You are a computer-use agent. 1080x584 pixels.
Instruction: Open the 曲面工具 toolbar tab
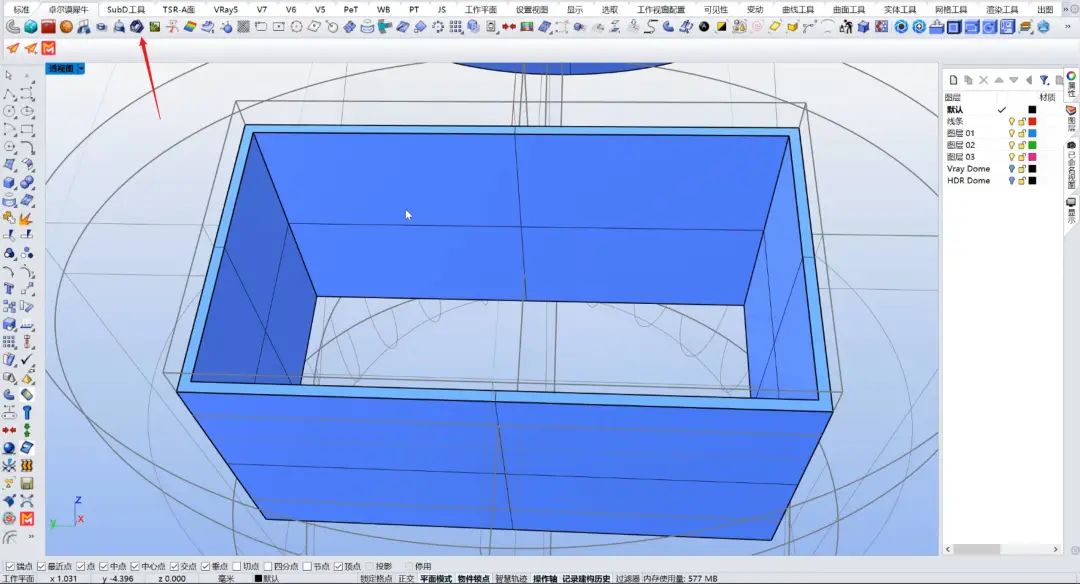point(849,9)
